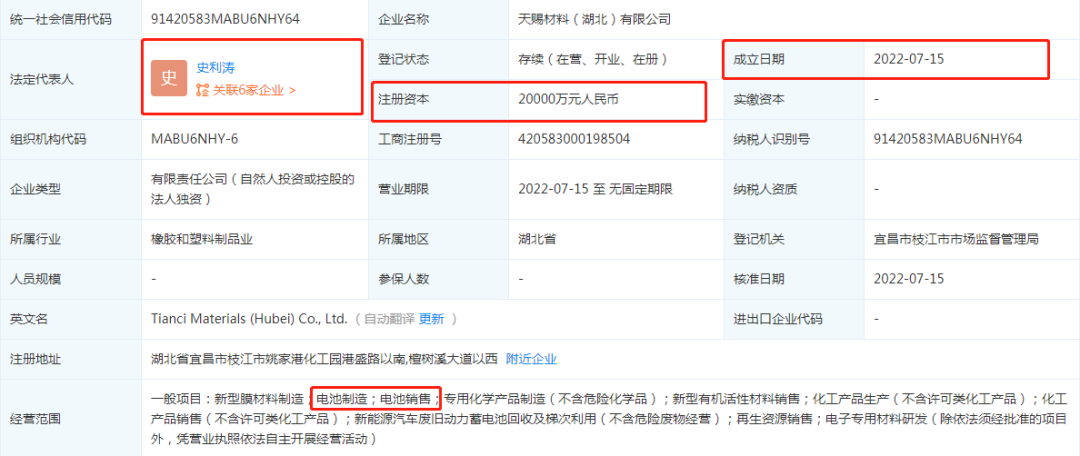Click the 参保人数 label cell

pyautogui.click(x=438, y=279)
